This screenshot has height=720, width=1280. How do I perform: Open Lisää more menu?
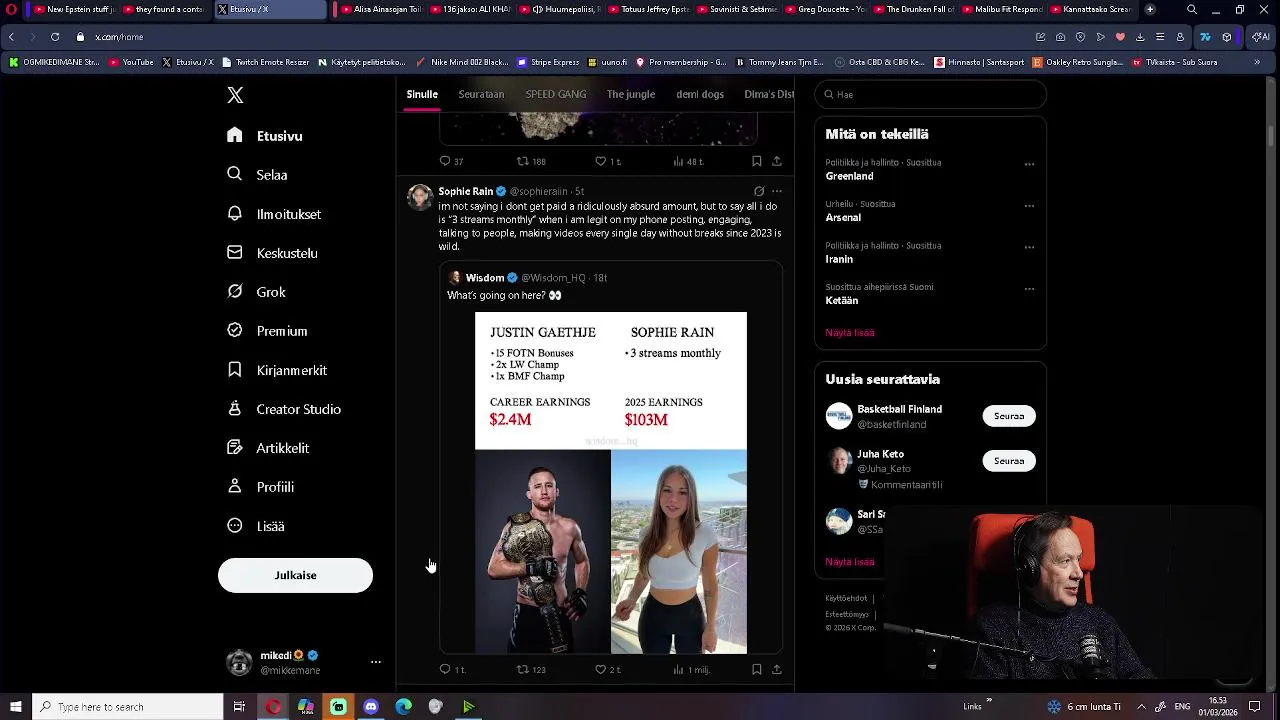(x=256, y=526)
